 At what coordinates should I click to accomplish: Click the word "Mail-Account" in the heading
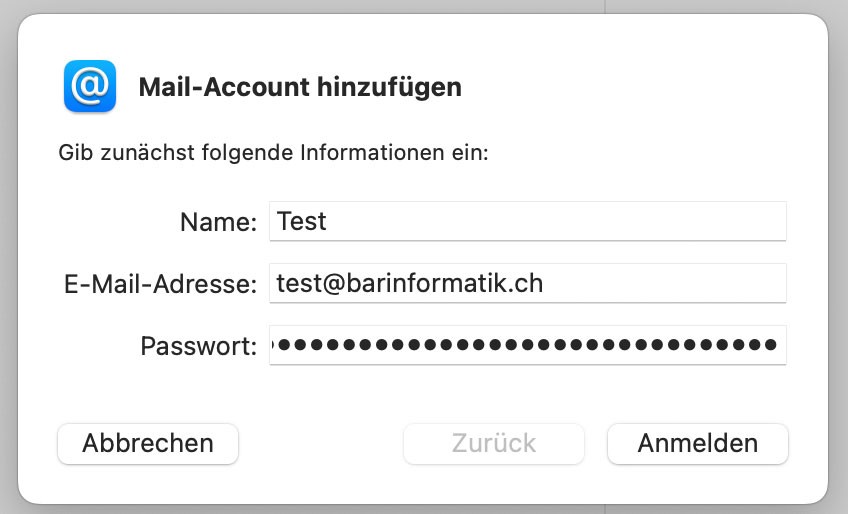click(x=224, y=87)
